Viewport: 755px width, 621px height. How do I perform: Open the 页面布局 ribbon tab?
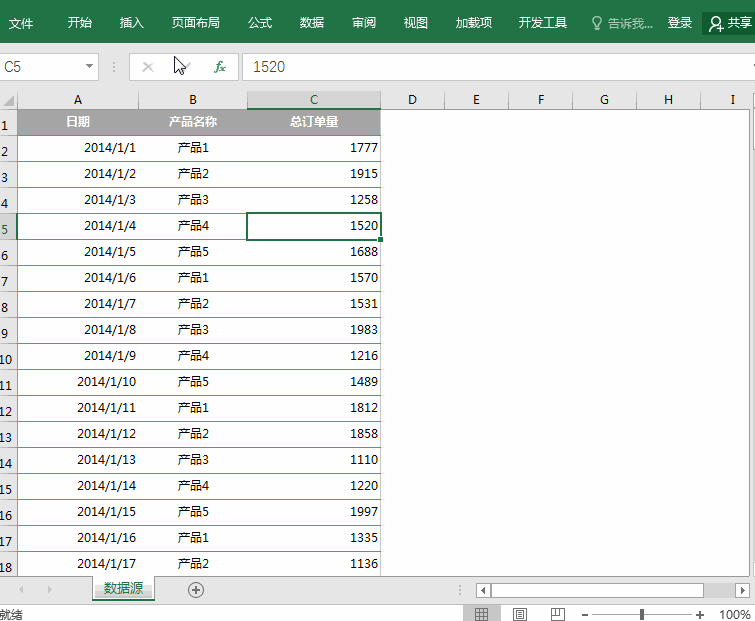click(195, 23)
